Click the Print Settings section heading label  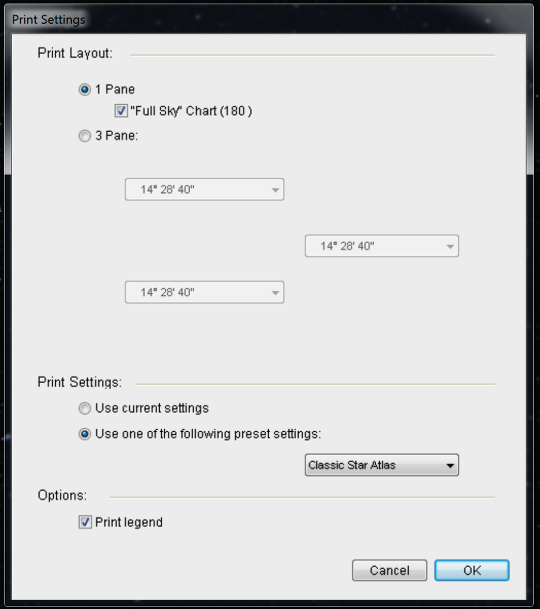tap(80, 382)
